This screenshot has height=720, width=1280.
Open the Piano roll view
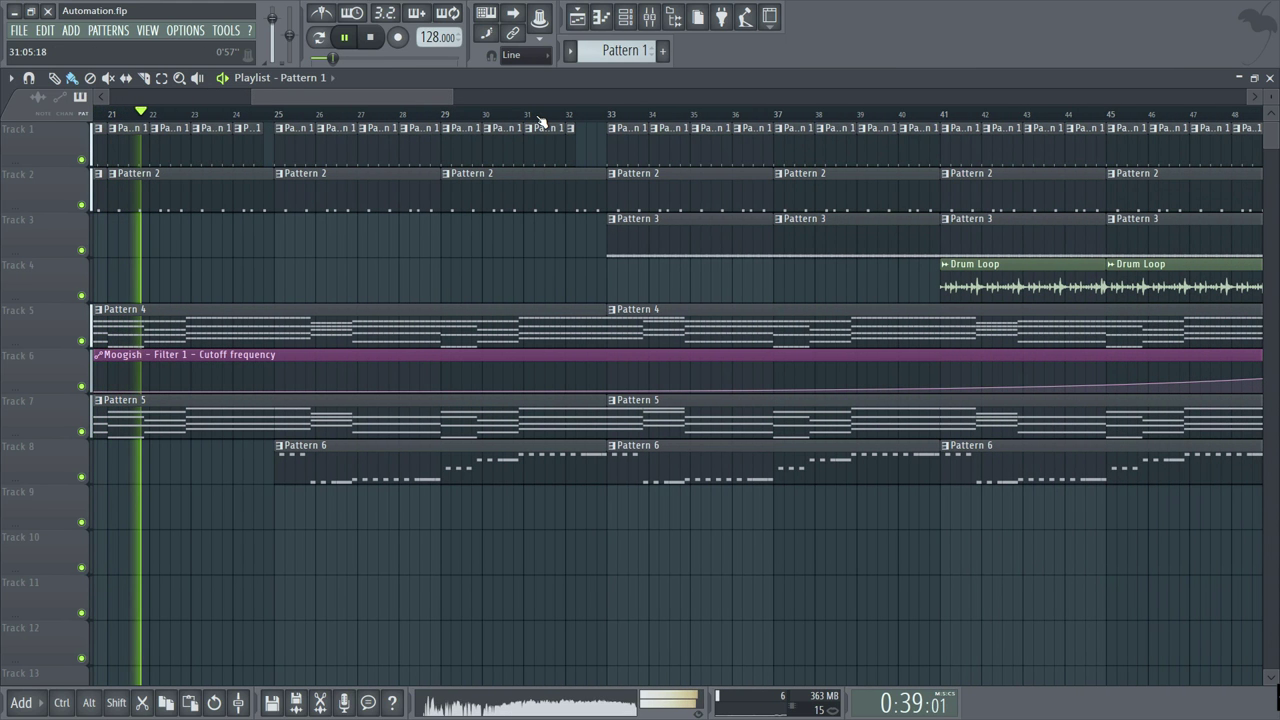pos(601,16)
